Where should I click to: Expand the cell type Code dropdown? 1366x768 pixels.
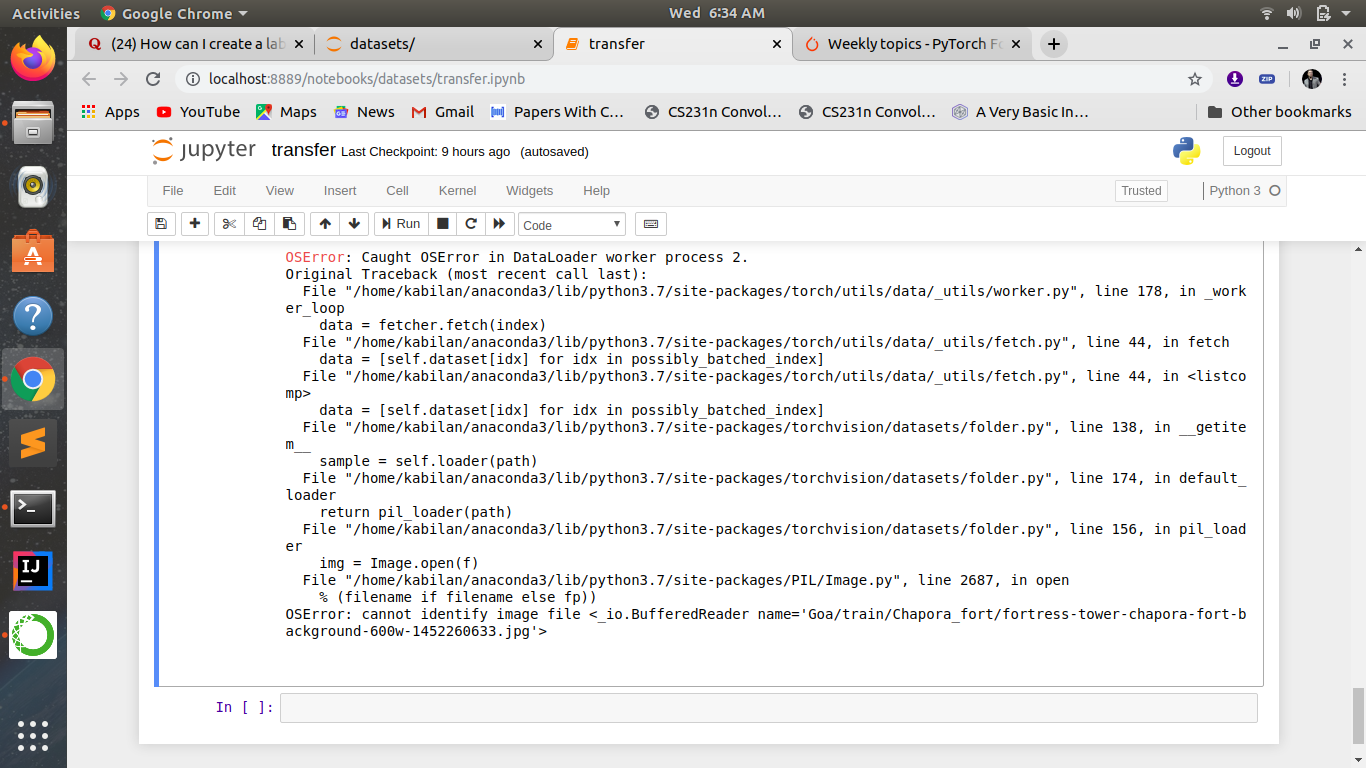573,225
